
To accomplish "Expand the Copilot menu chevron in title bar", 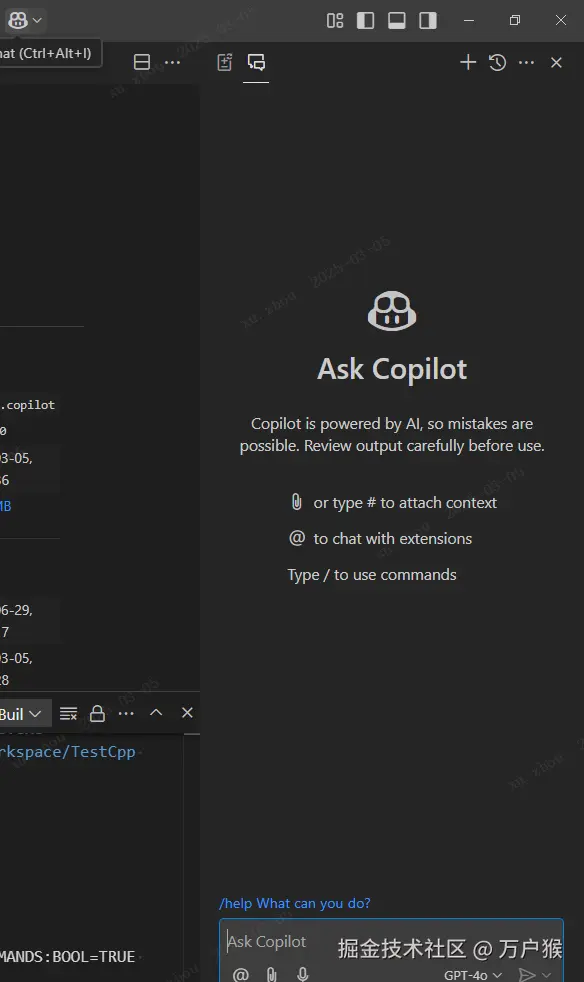I will pos(37,21).
